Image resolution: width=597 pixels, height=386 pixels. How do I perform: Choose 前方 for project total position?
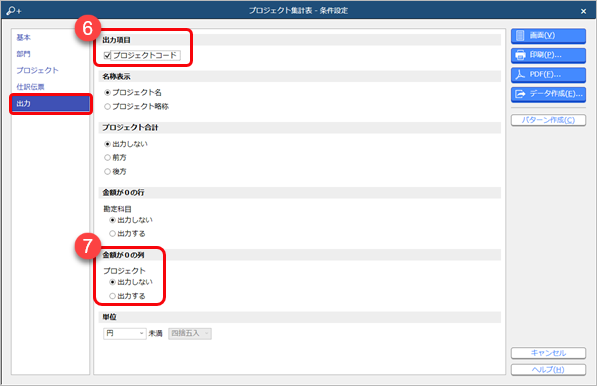tap(107, 158)
